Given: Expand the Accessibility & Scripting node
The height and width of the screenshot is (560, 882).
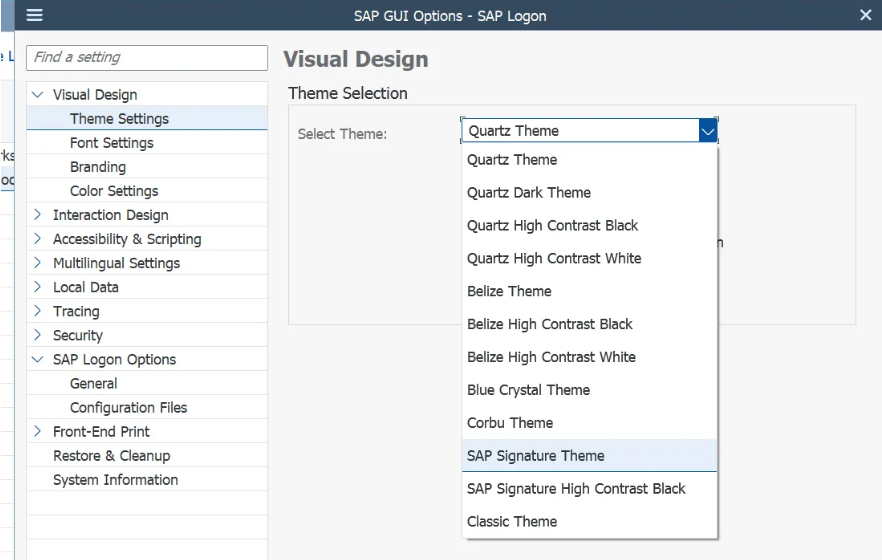Looking at the screenshot, I should tap(38, 239).
